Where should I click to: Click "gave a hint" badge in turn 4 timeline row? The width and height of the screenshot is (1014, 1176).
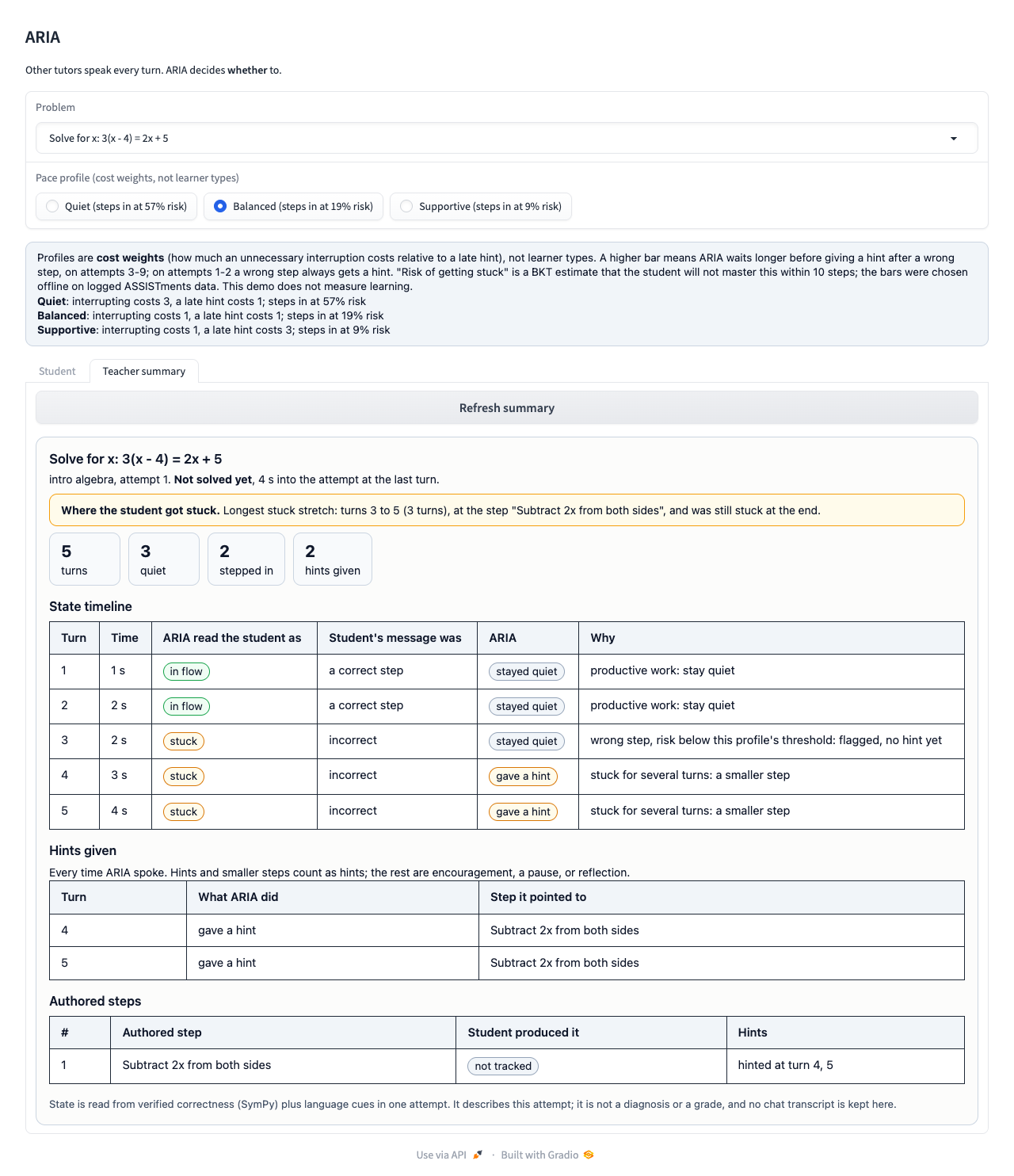pos(524,777)
